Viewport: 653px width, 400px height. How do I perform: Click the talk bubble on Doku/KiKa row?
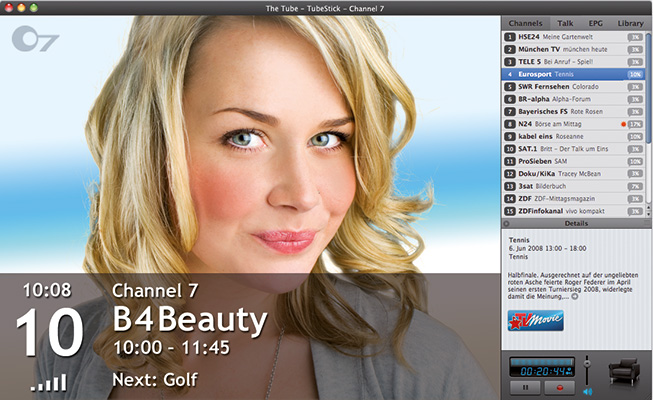point(635,174)
